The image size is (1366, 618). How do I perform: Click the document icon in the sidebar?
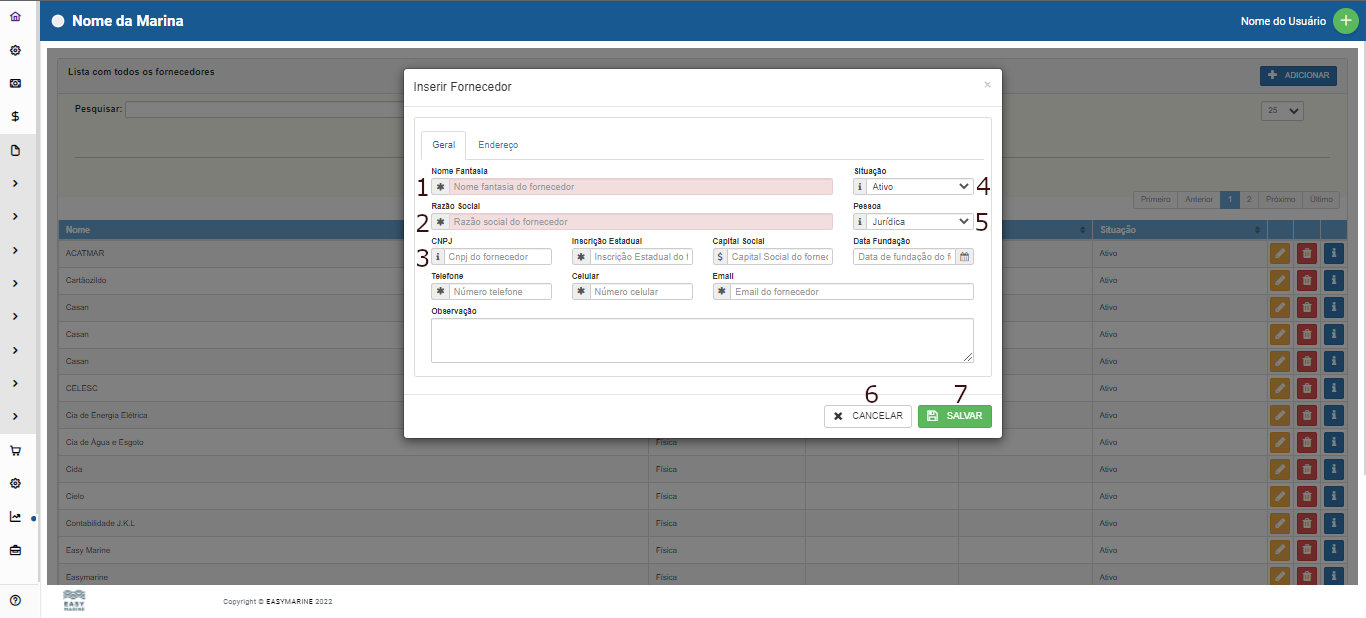point(15,150)
